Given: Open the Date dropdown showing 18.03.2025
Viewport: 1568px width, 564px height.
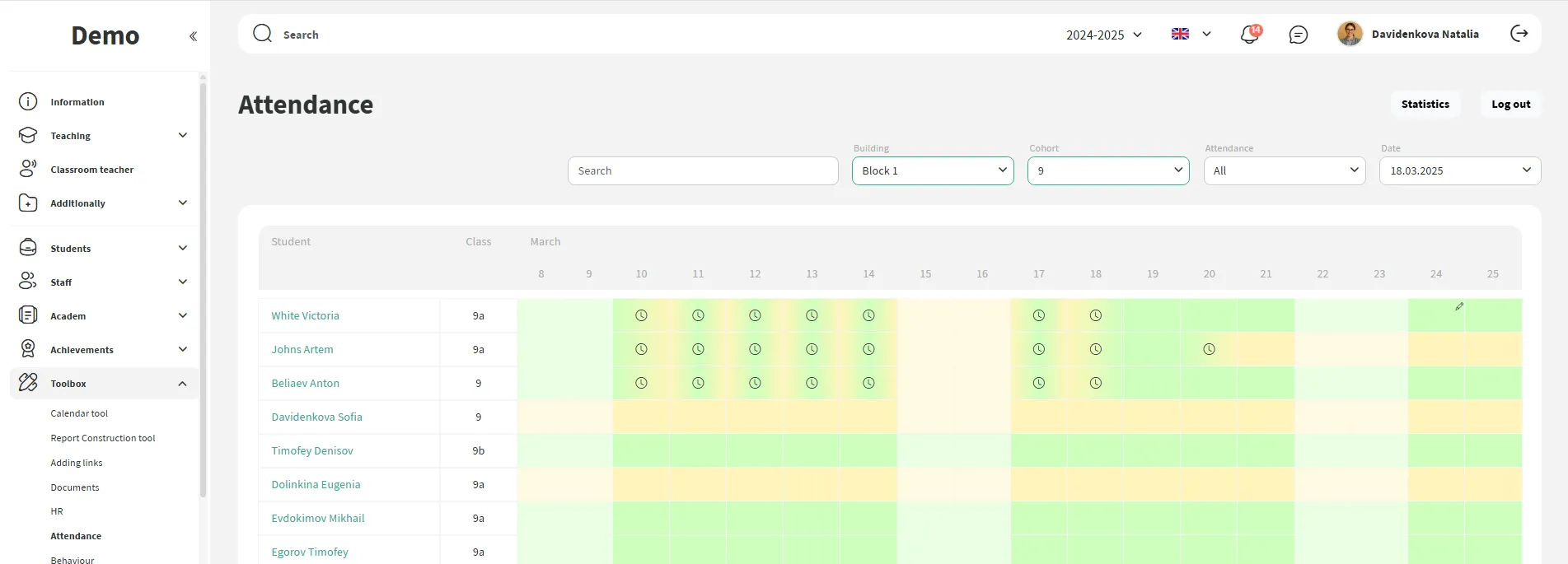Looking at the screenshot, I should click(x=1459, y=170).
